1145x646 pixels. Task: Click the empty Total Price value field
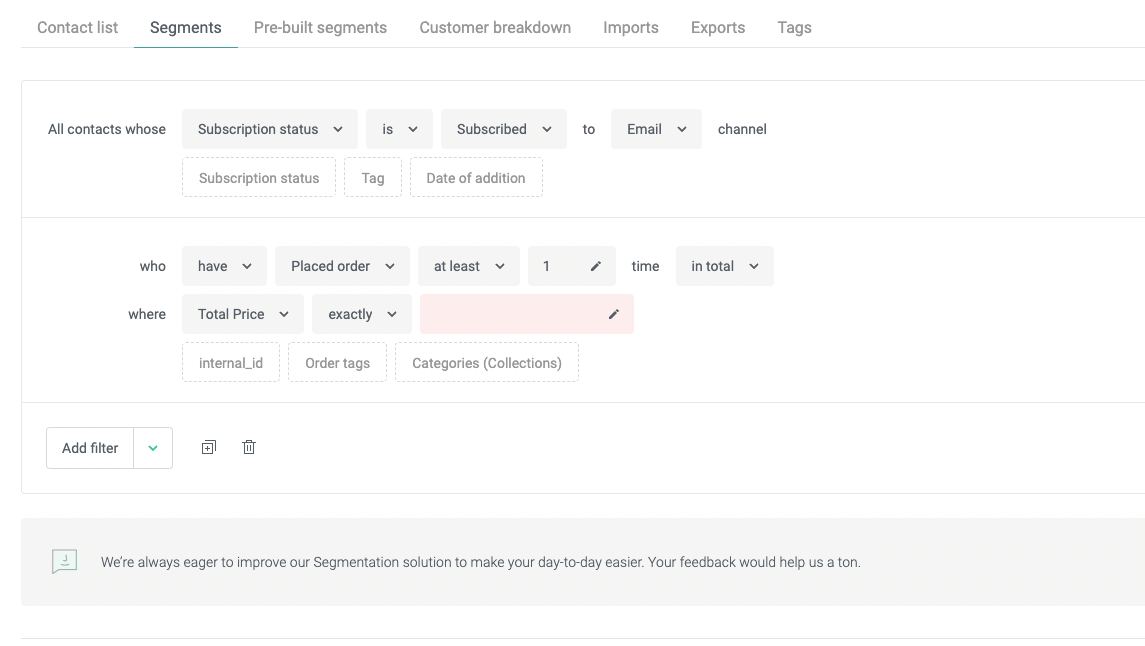[526, 315]
